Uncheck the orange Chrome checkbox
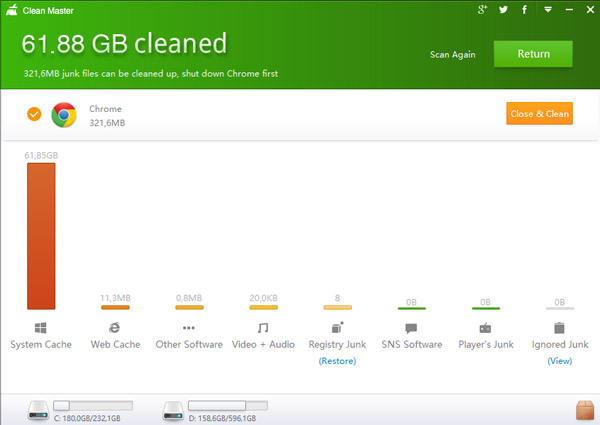The height and width of the screenshot is (425, 600). (34, 114)
